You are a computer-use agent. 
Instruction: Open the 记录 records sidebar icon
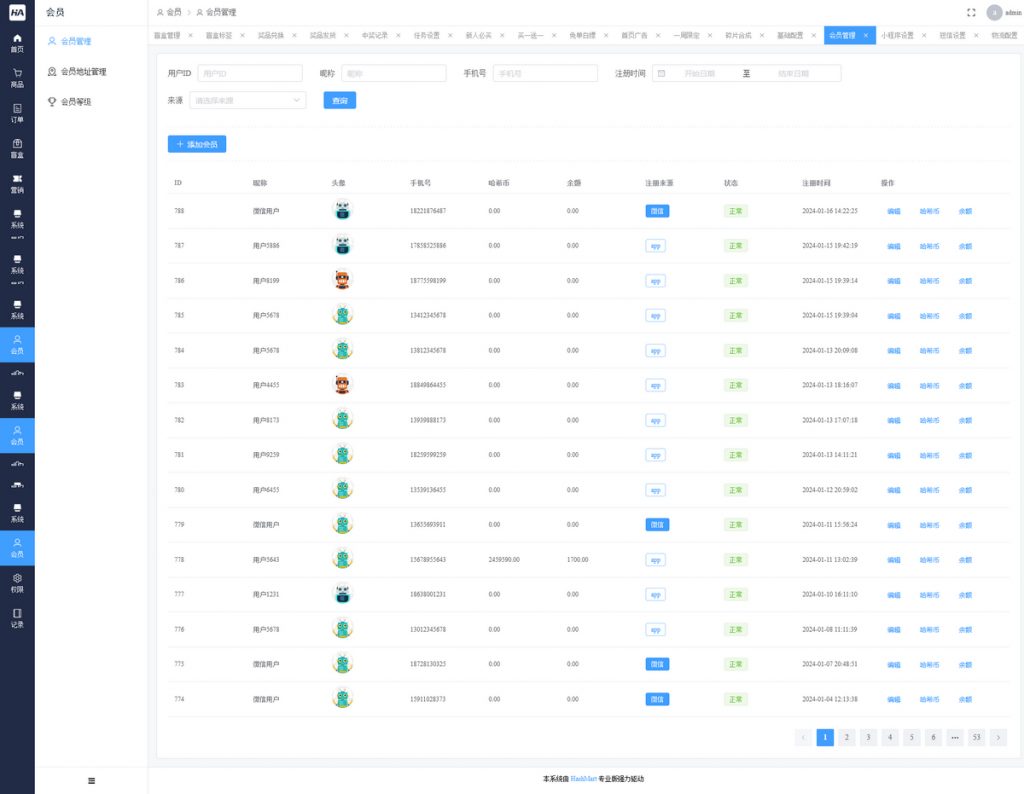click(x=17, y=617)
